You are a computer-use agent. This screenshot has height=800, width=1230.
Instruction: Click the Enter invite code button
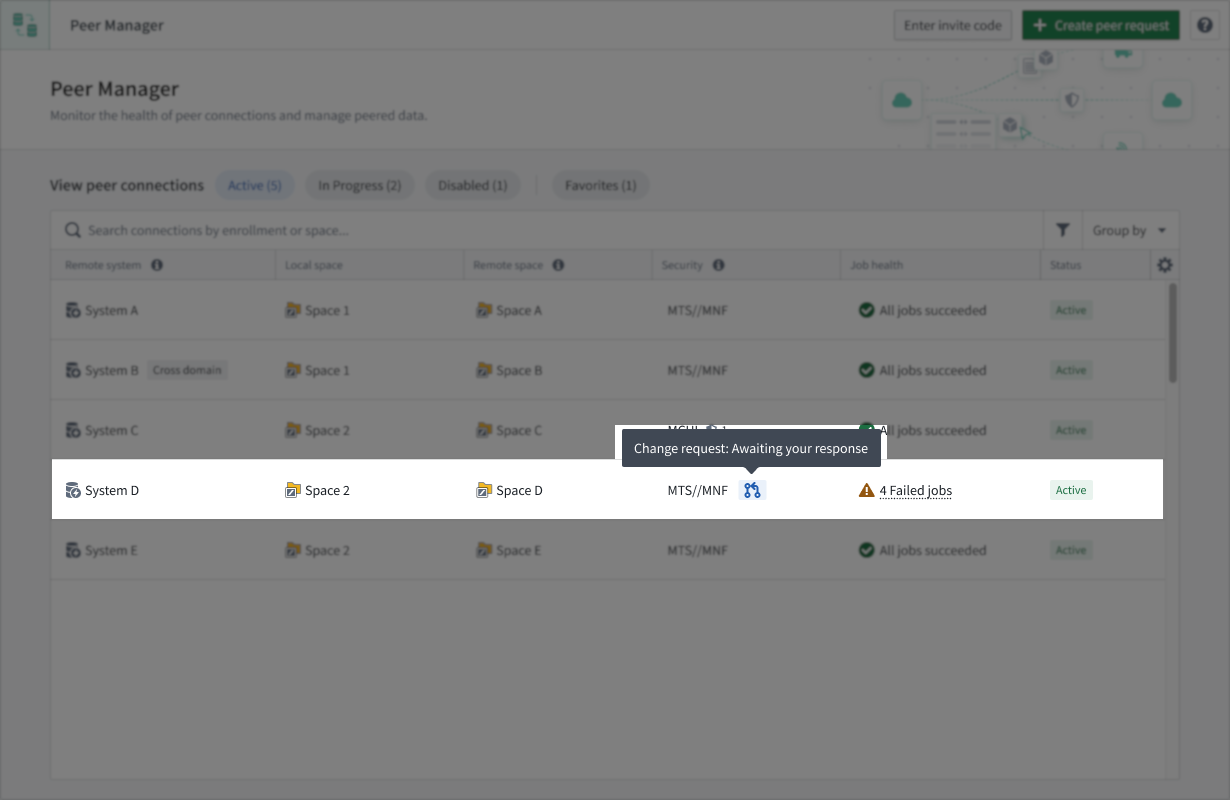953,25
